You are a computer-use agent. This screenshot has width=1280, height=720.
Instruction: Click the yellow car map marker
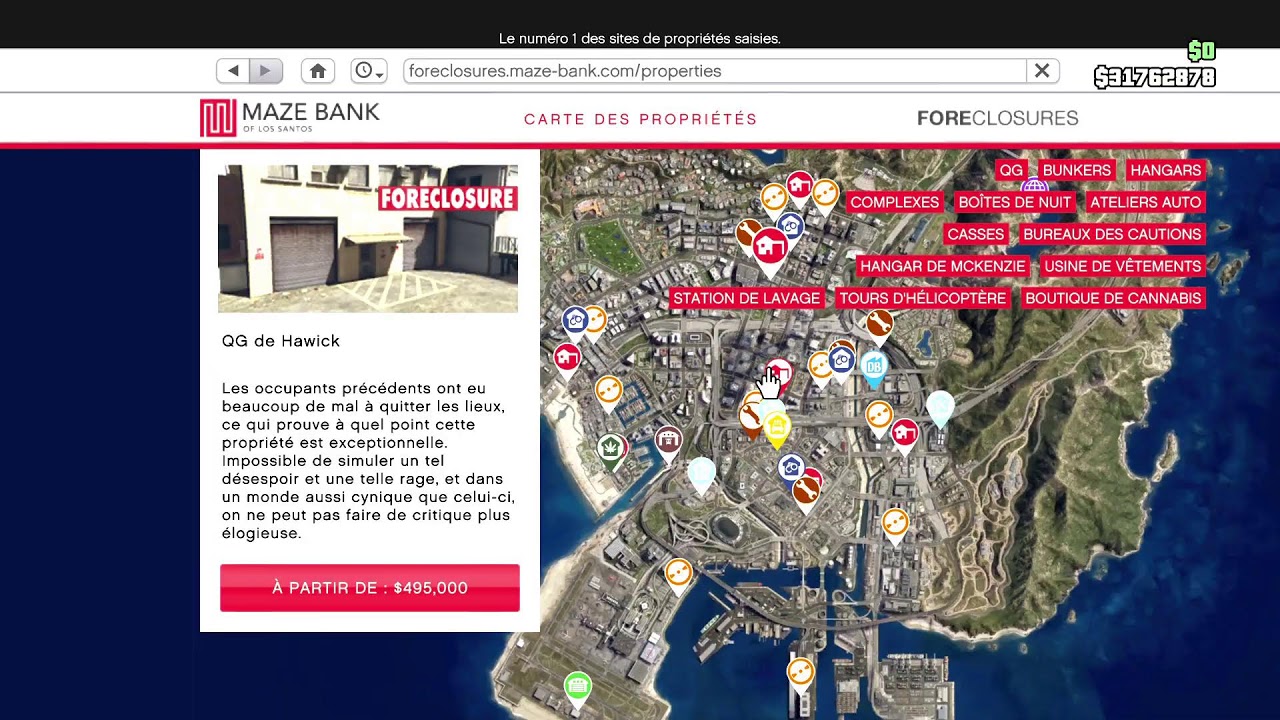pos(777,429)
